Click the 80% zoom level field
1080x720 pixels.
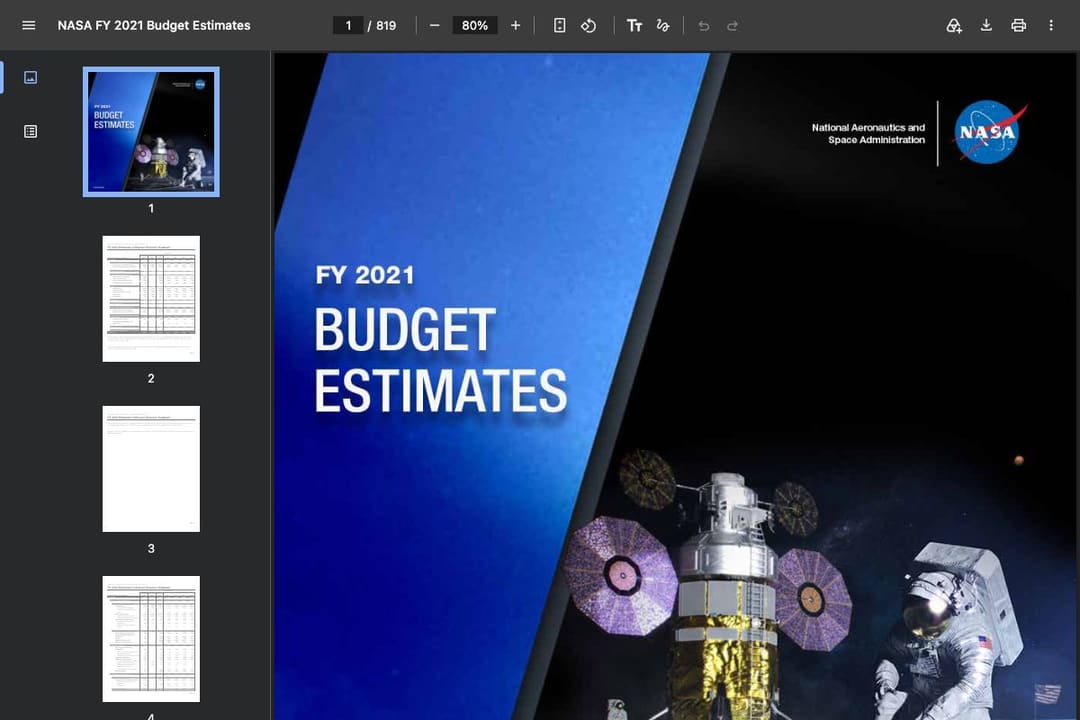(x=475, y=25)
